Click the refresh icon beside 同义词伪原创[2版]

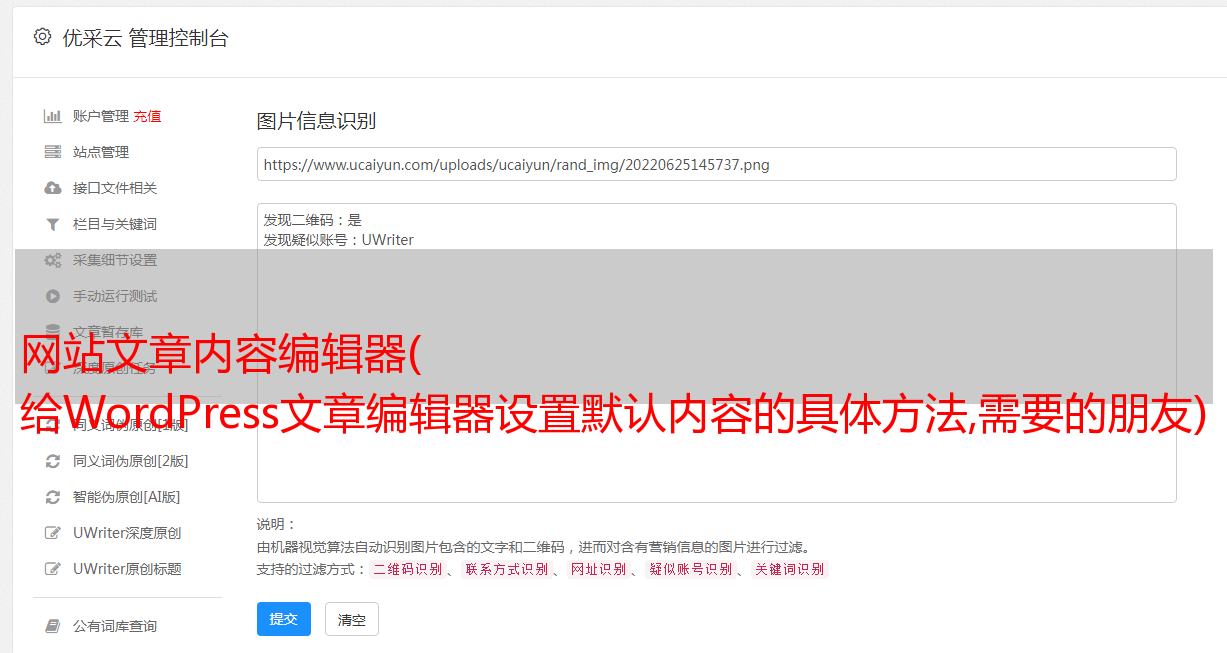53,461
